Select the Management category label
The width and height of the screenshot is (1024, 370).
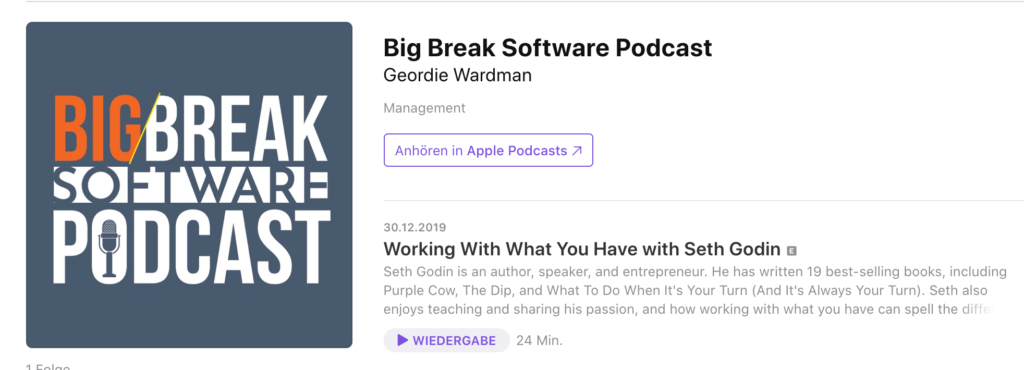[424, 108]
